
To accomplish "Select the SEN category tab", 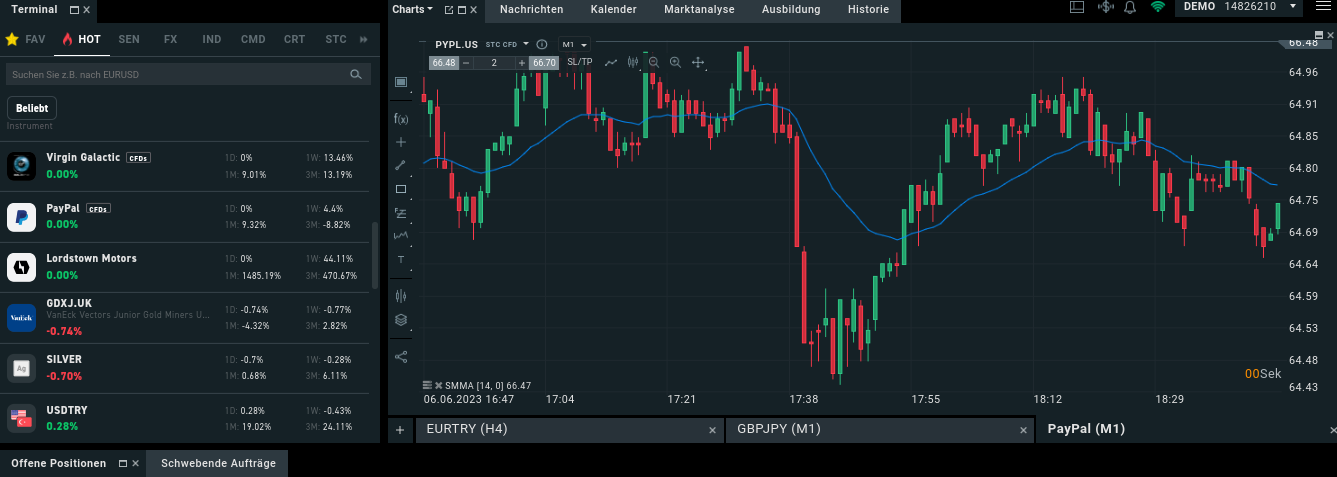I will tap(129, 39).
